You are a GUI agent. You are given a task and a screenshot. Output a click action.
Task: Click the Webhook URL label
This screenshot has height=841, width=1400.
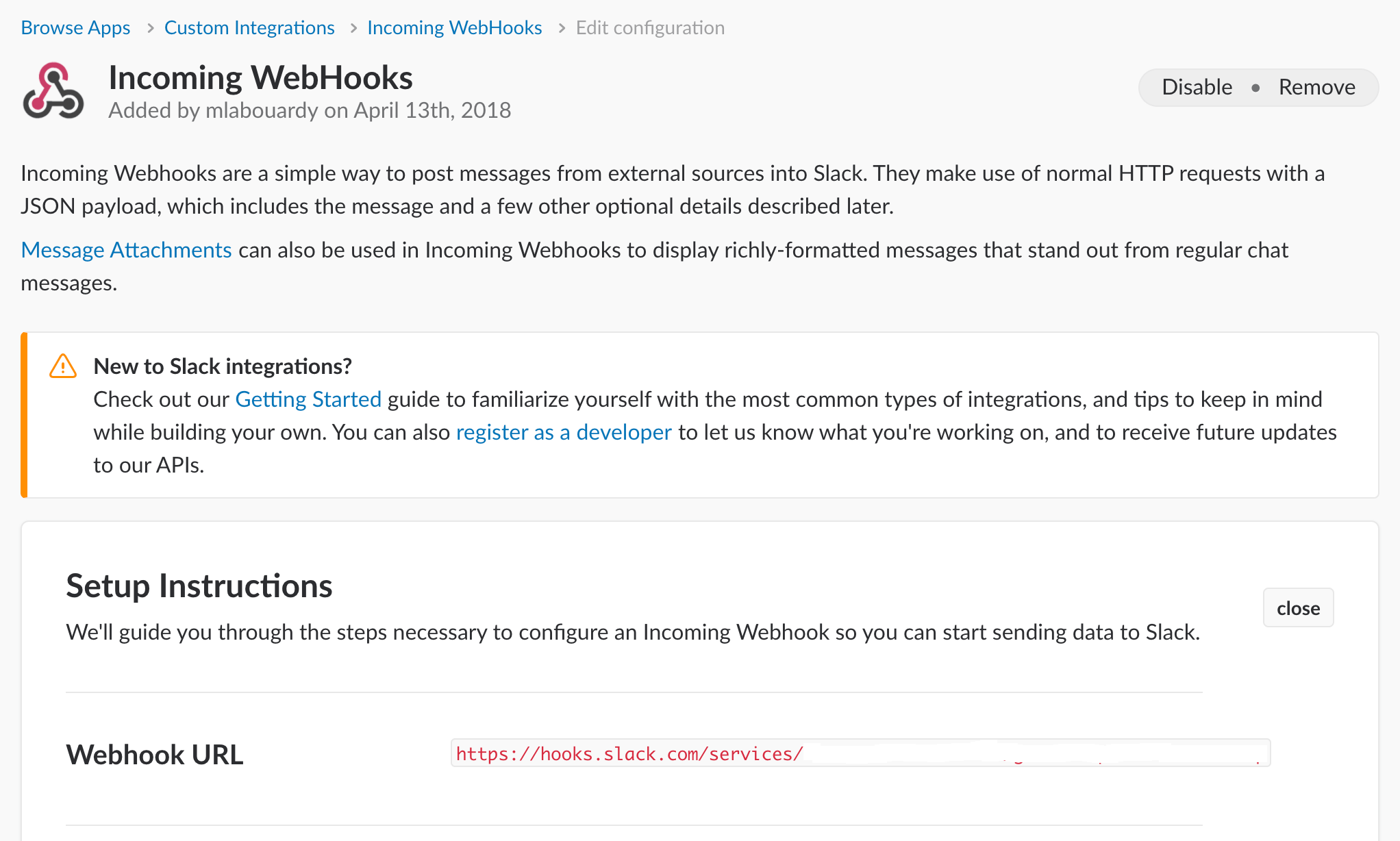[x=155, y=755]
